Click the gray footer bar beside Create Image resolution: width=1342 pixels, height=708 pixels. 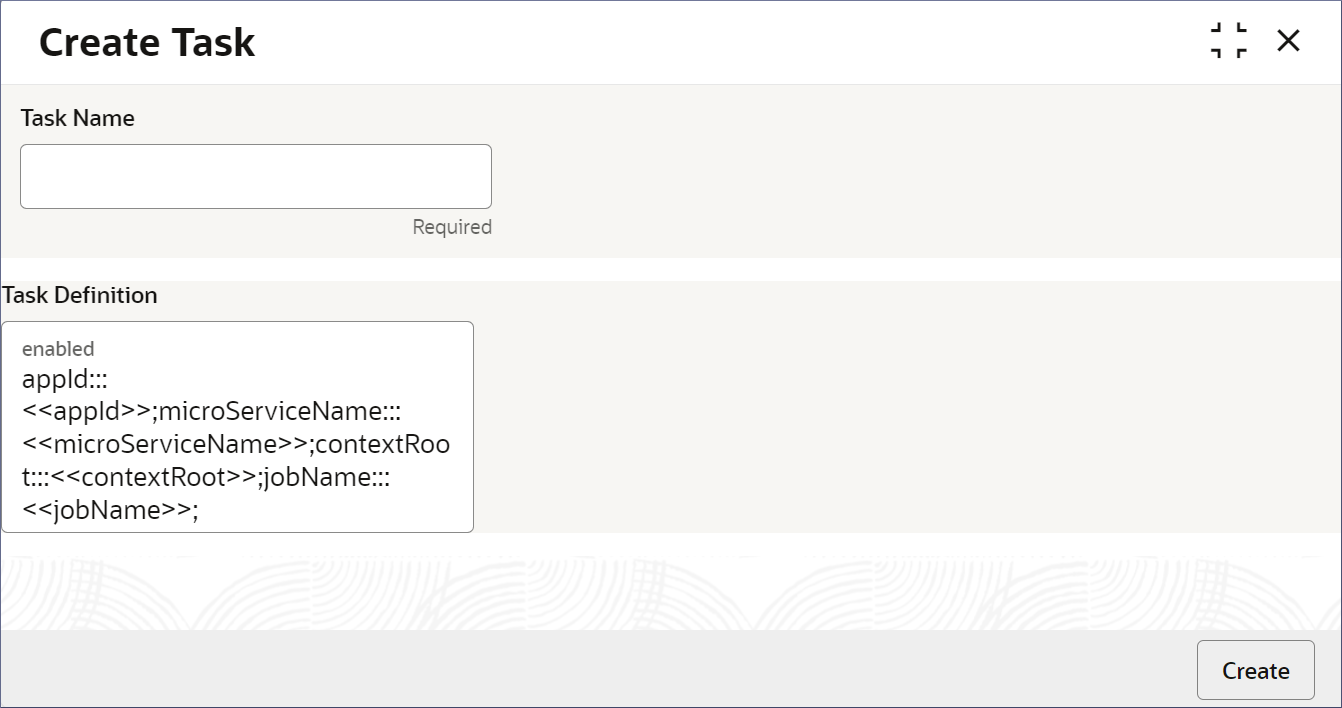coord(598,669)
